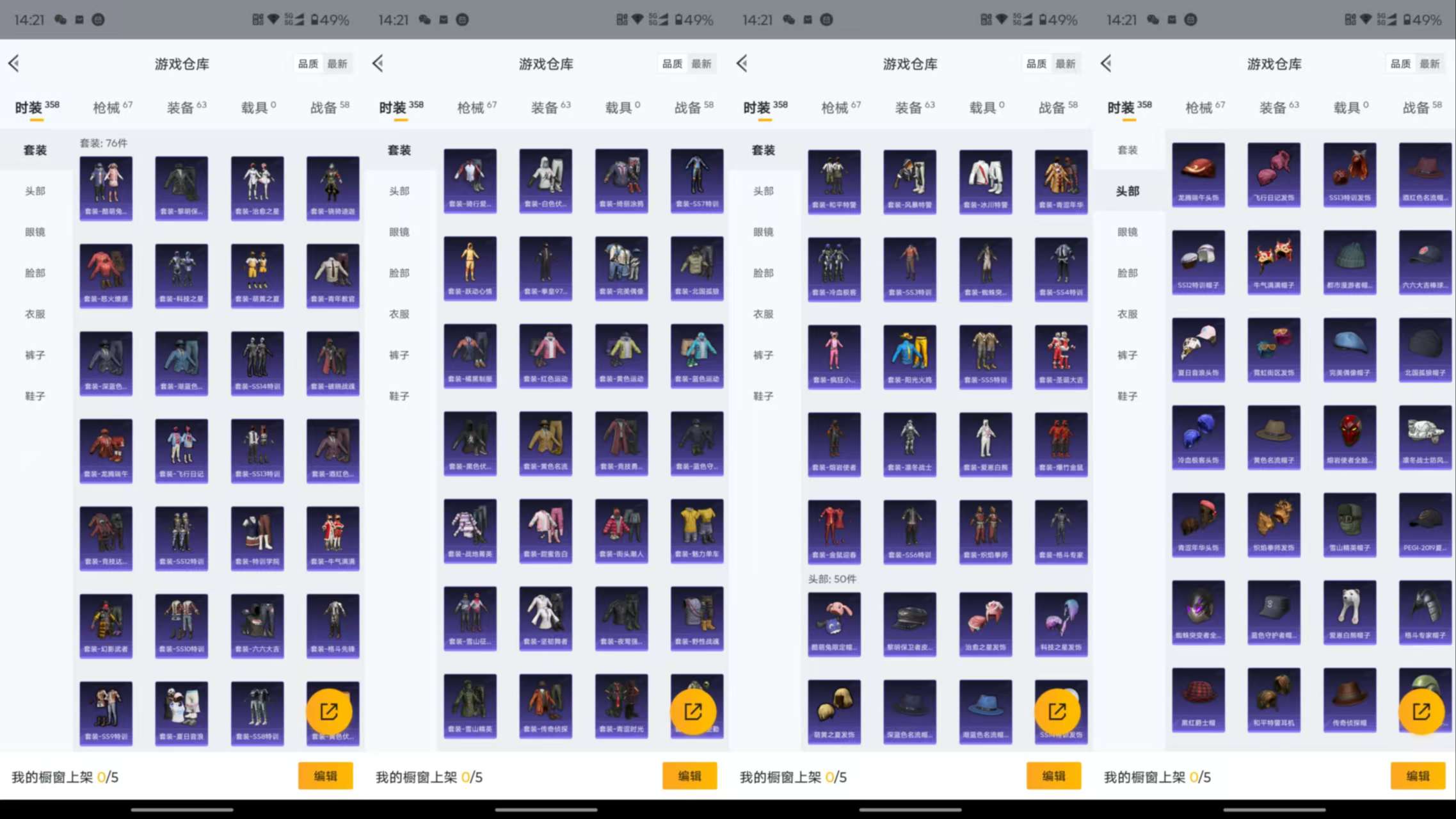Screen dimensions: 1456x819
Task: Choose the 套装-完美偶像 outfit tile
Action: [621, 268]
